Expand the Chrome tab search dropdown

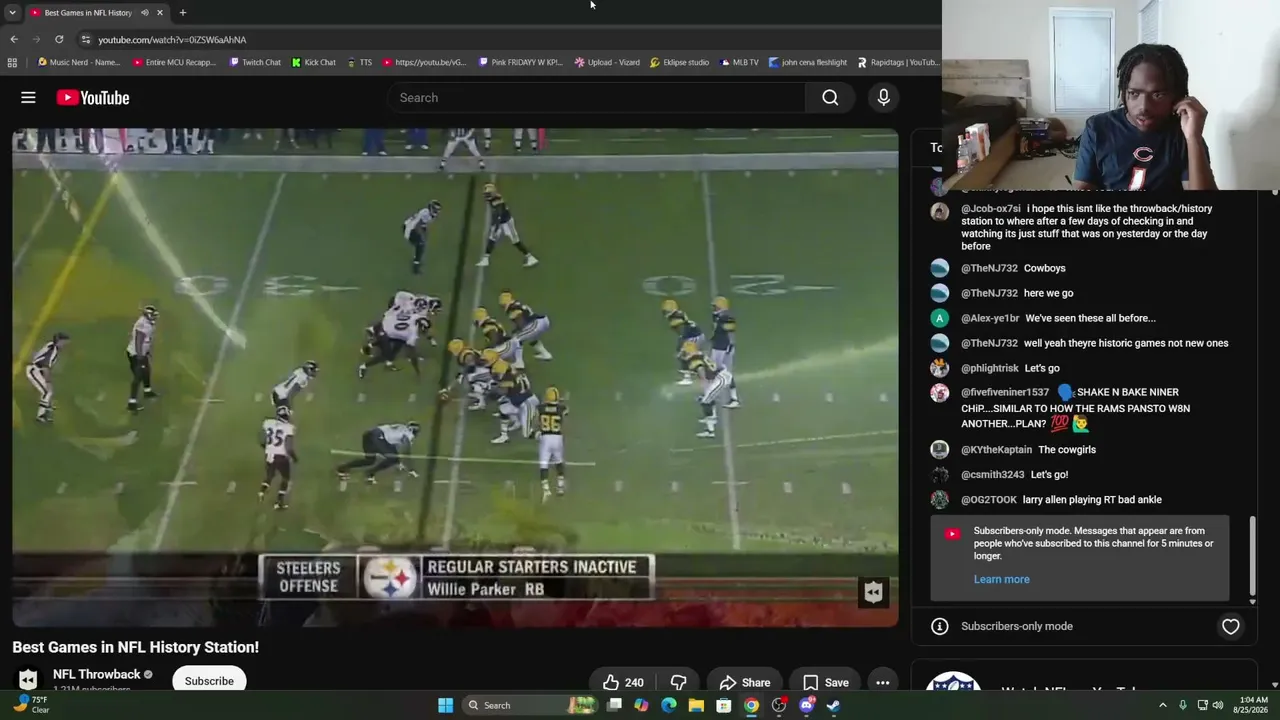tap(12, 12)
